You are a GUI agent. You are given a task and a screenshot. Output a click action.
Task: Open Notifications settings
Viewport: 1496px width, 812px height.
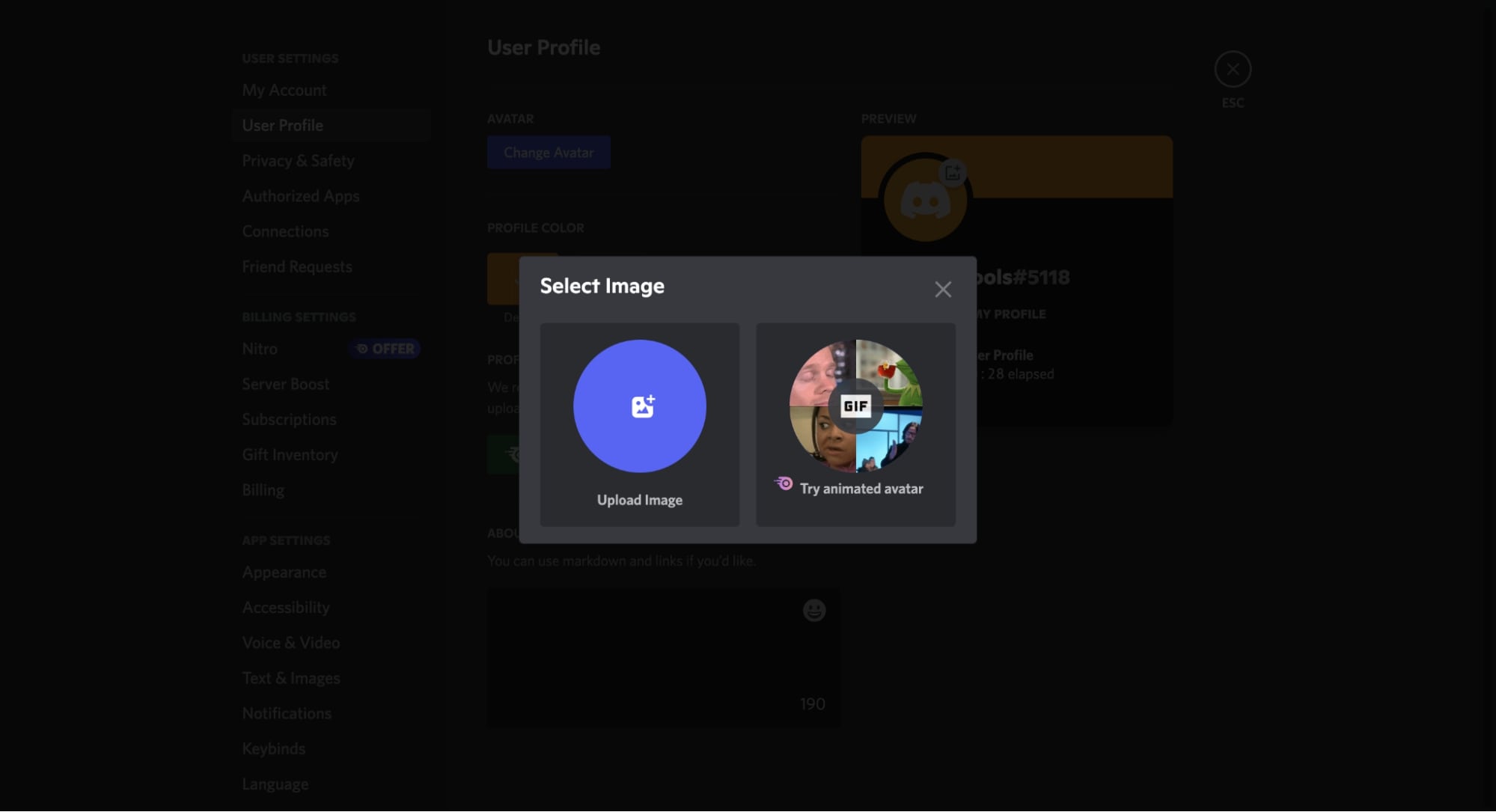pyautogui.click(x=331, y=713)
